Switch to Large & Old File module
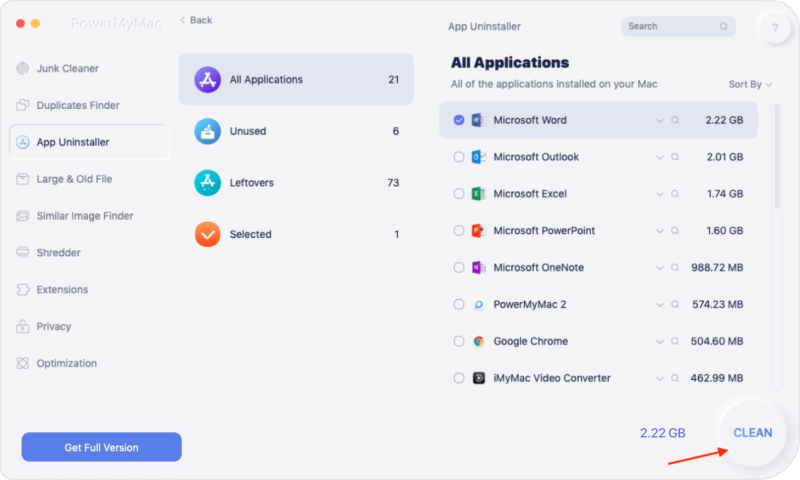 pyautogui.click(x=89, y=179)
